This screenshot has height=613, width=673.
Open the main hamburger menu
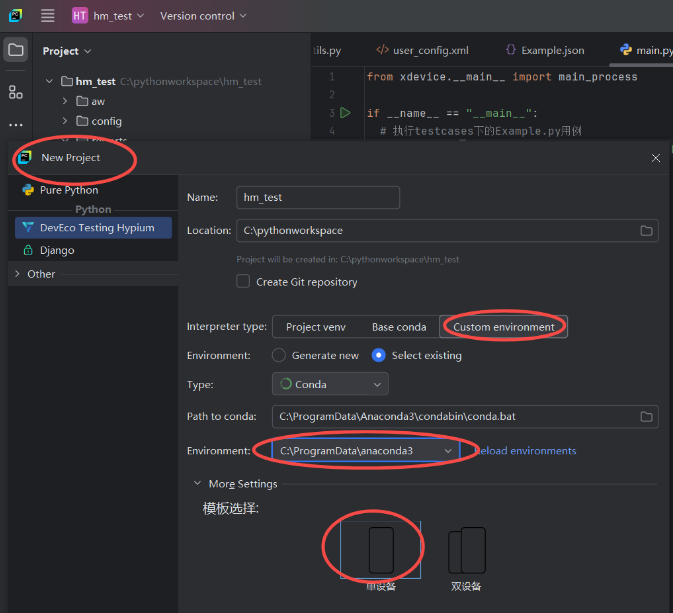48,16
